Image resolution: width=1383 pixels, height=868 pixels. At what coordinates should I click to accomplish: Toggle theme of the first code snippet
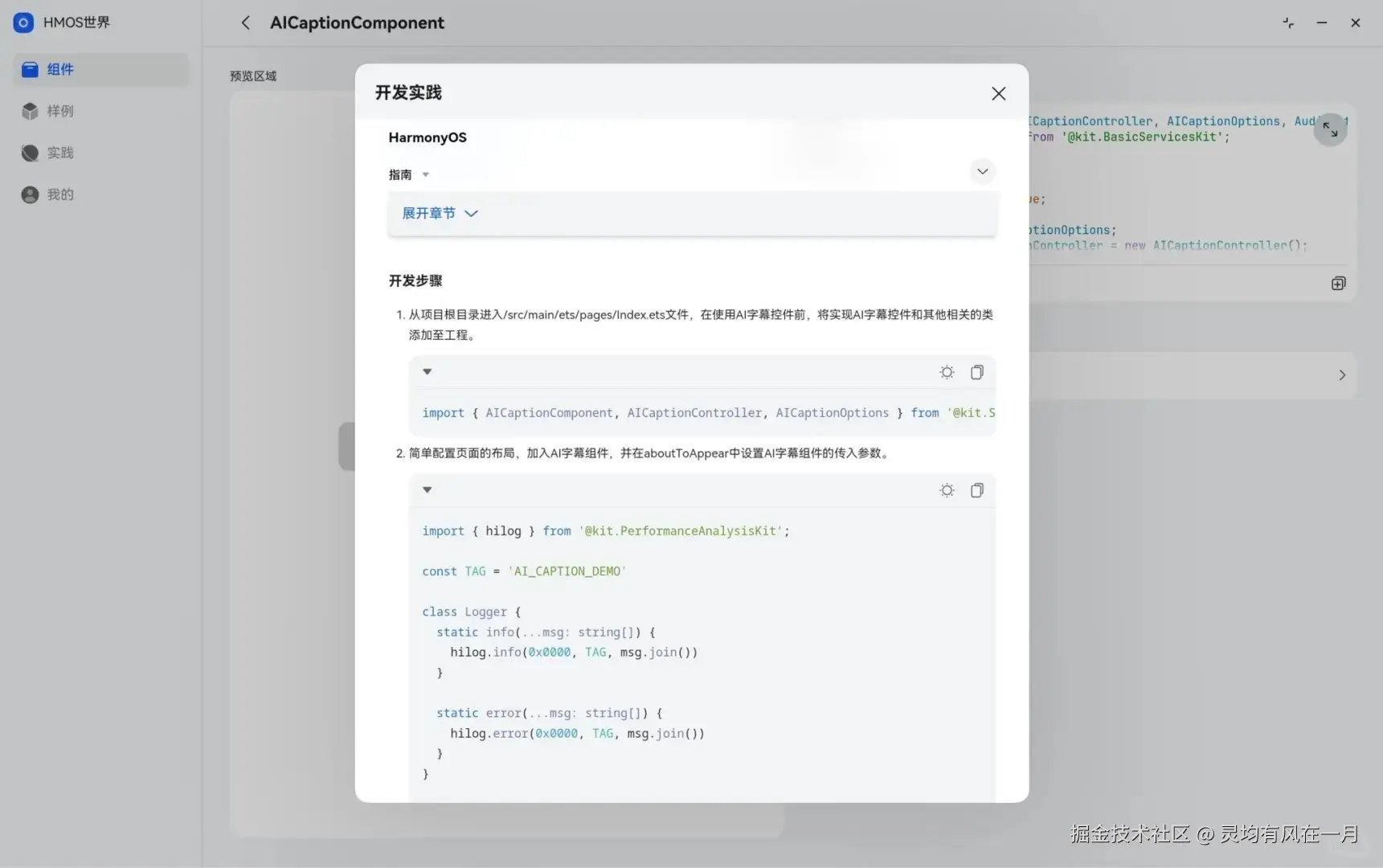coord(947,371)
